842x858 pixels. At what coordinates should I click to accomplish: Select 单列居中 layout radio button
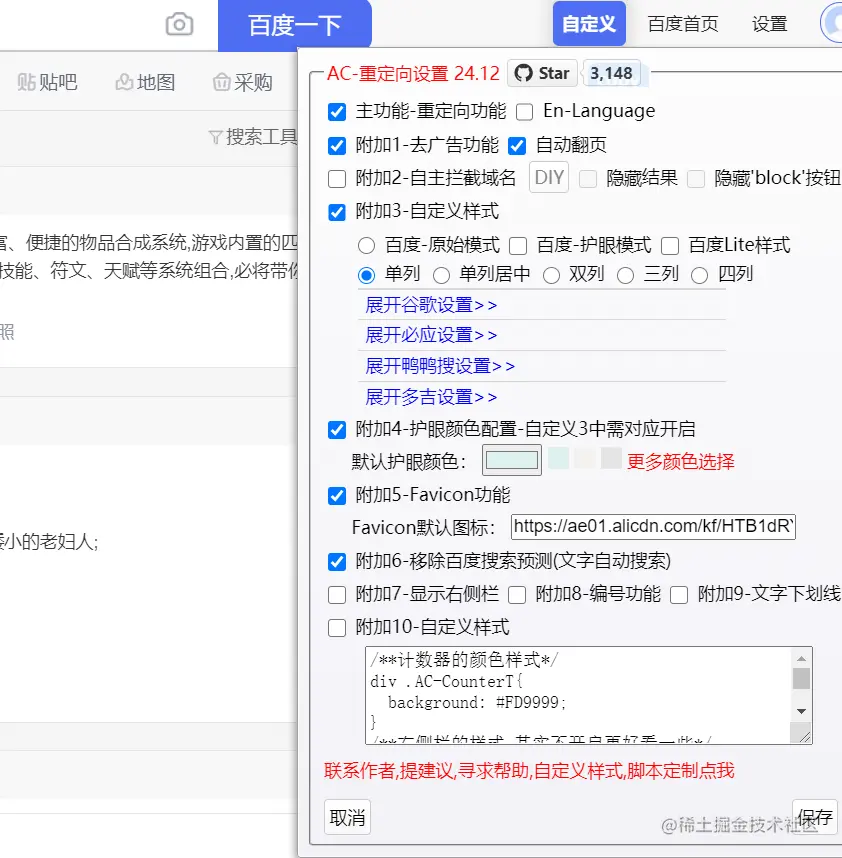tap(442, 275)
